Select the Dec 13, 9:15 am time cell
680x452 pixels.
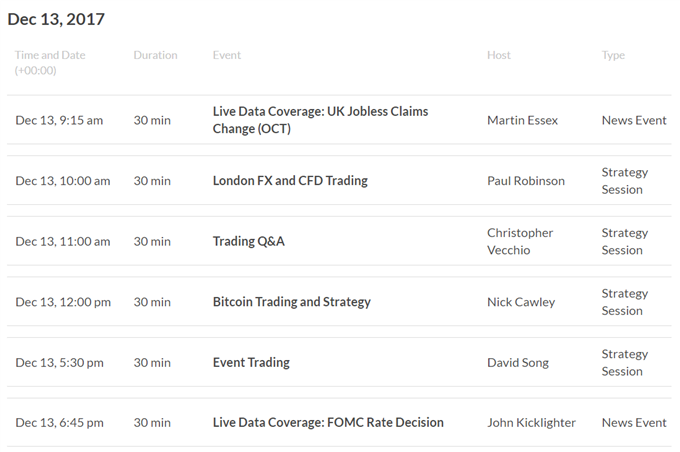59,120
